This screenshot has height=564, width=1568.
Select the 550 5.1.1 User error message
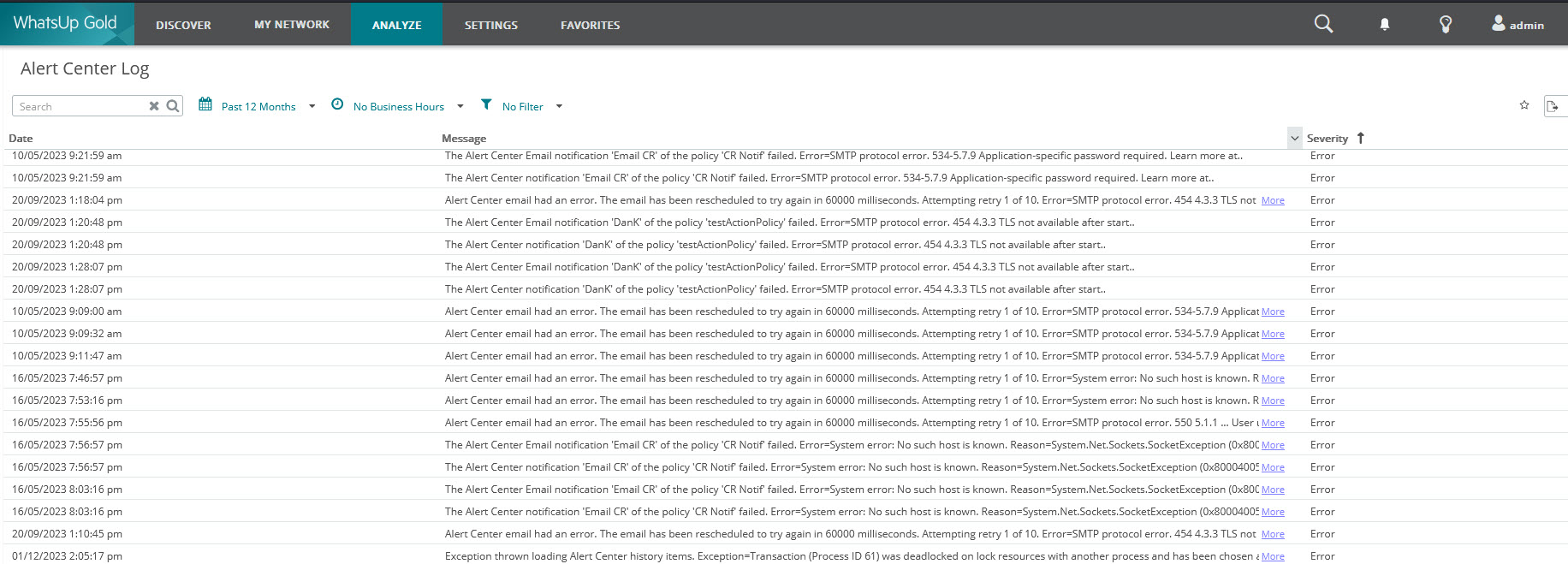click(x=852, y=423)
